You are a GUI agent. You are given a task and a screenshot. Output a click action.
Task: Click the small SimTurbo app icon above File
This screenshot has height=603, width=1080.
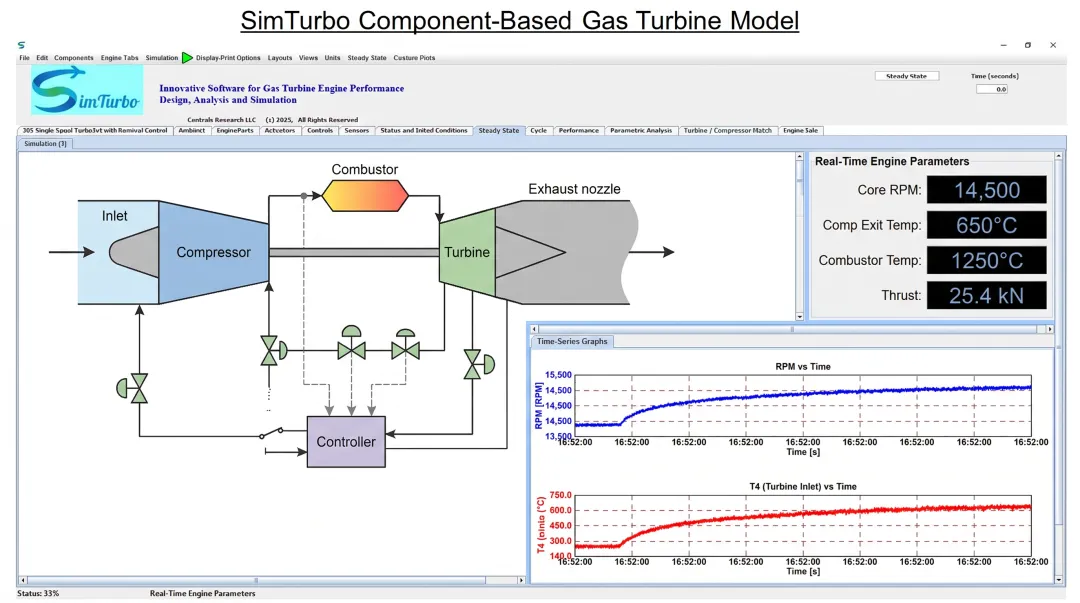tap(21, 45)
